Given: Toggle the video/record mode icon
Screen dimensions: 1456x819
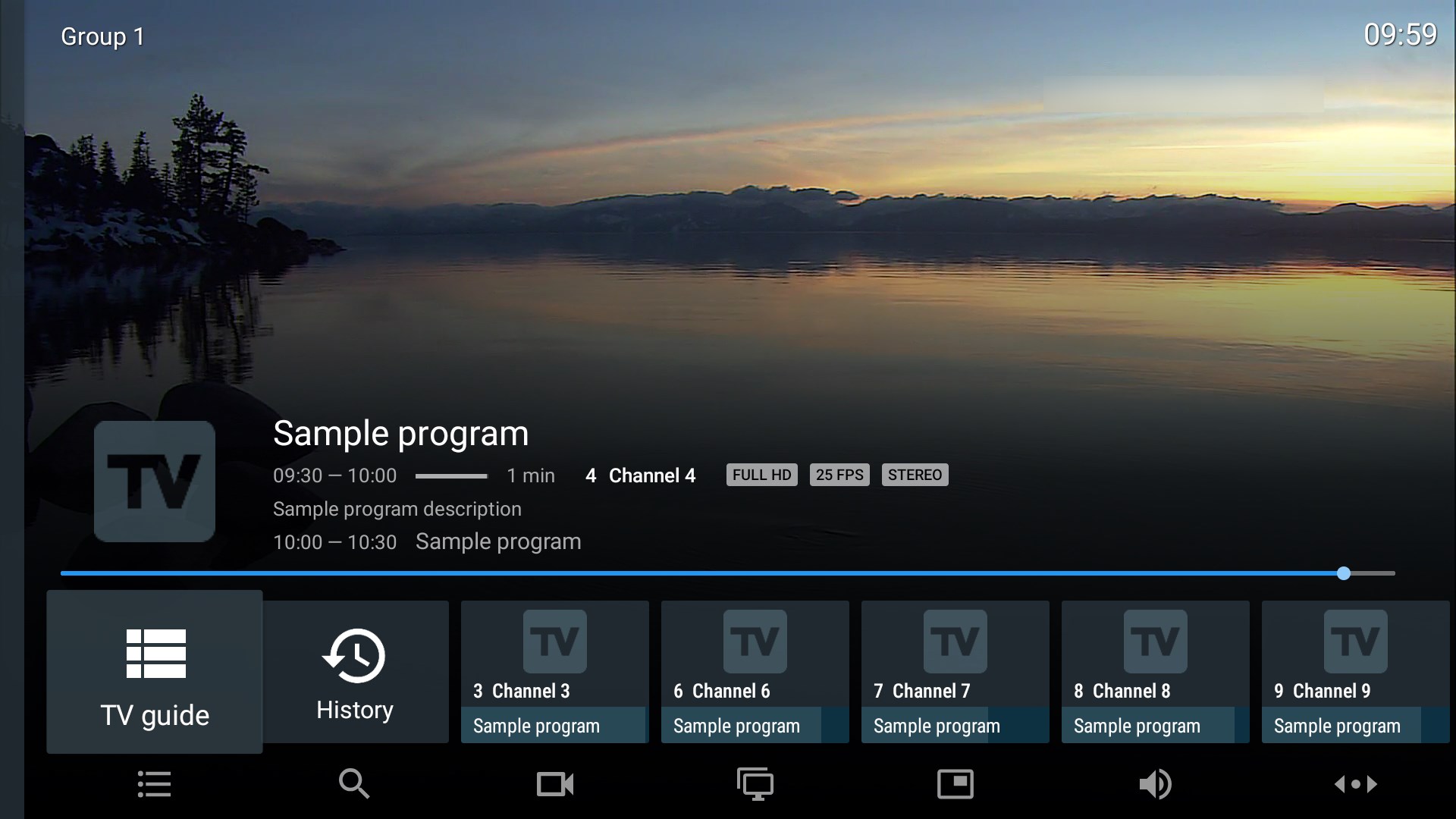Looking at the screenshot, I should coord(554,784).
